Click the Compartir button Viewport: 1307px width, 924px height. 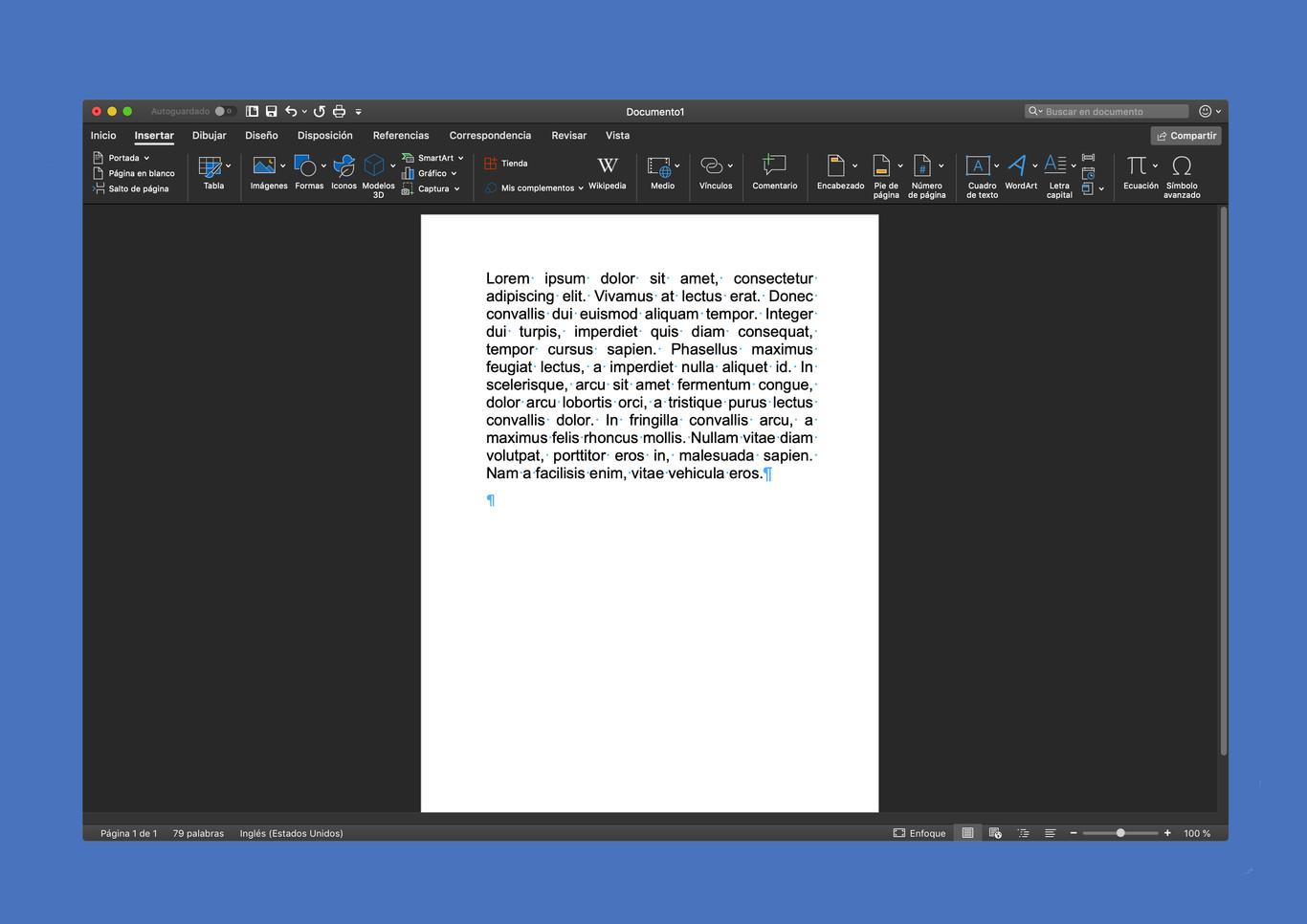(x=1185, y=135)
